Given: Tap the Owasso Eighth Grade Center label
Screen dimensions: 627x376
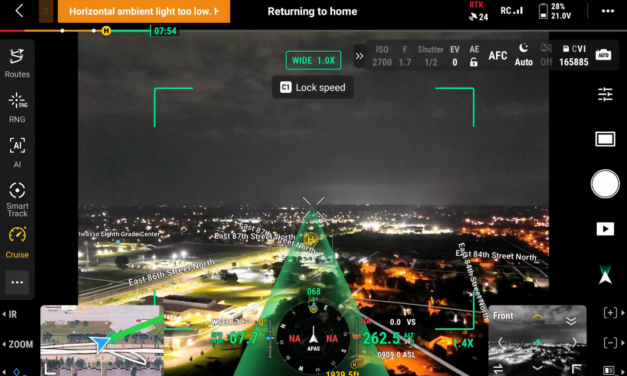Looking at the screenshot, I should pos(119,234).
